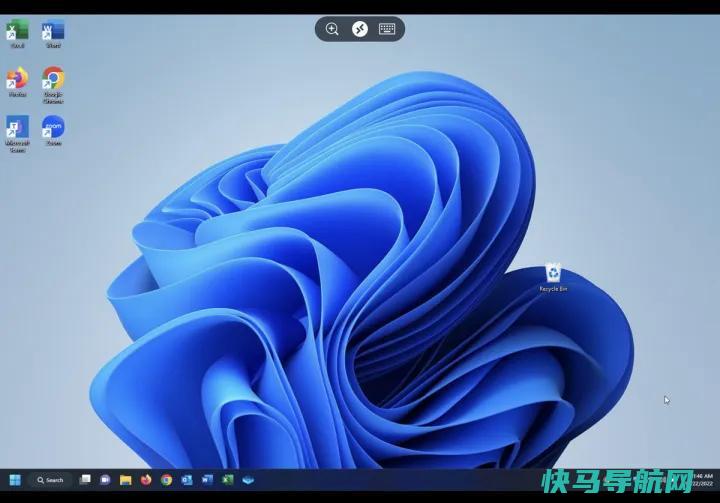The image size is (720, 503).
Task: Launch the Firefox desktop shortcut
Action: tap(17, 82)
